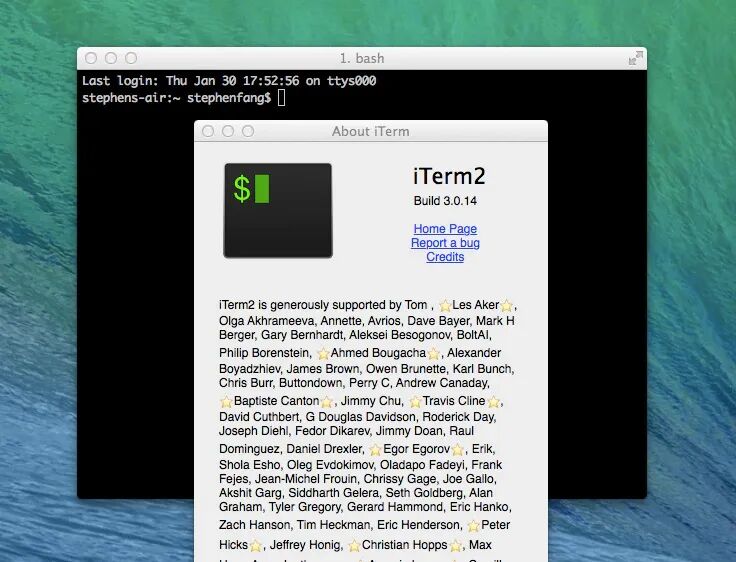Image resolution: width=736 pixels, height=562 pixels.
Task: Click the name 'Jimmy Chu'
Action: point(371,401)
